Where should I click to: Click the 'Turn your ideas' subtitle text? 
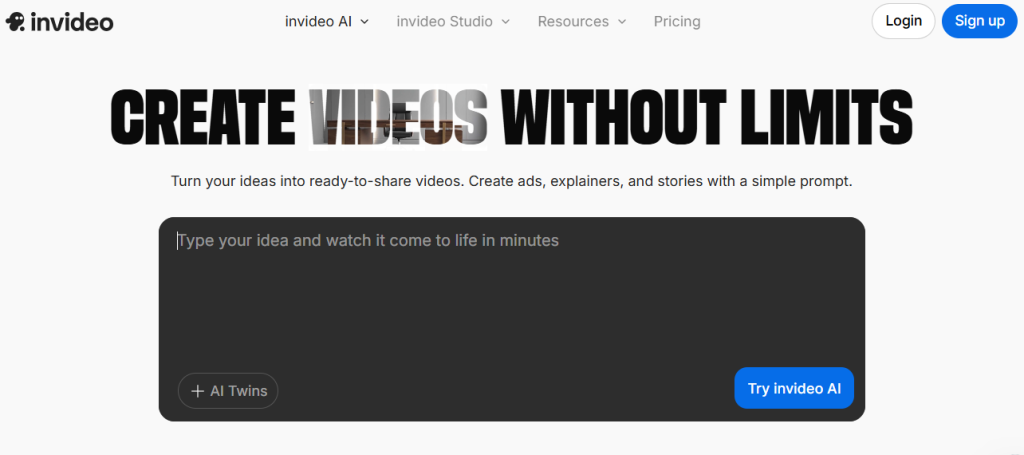pos(511,182)
